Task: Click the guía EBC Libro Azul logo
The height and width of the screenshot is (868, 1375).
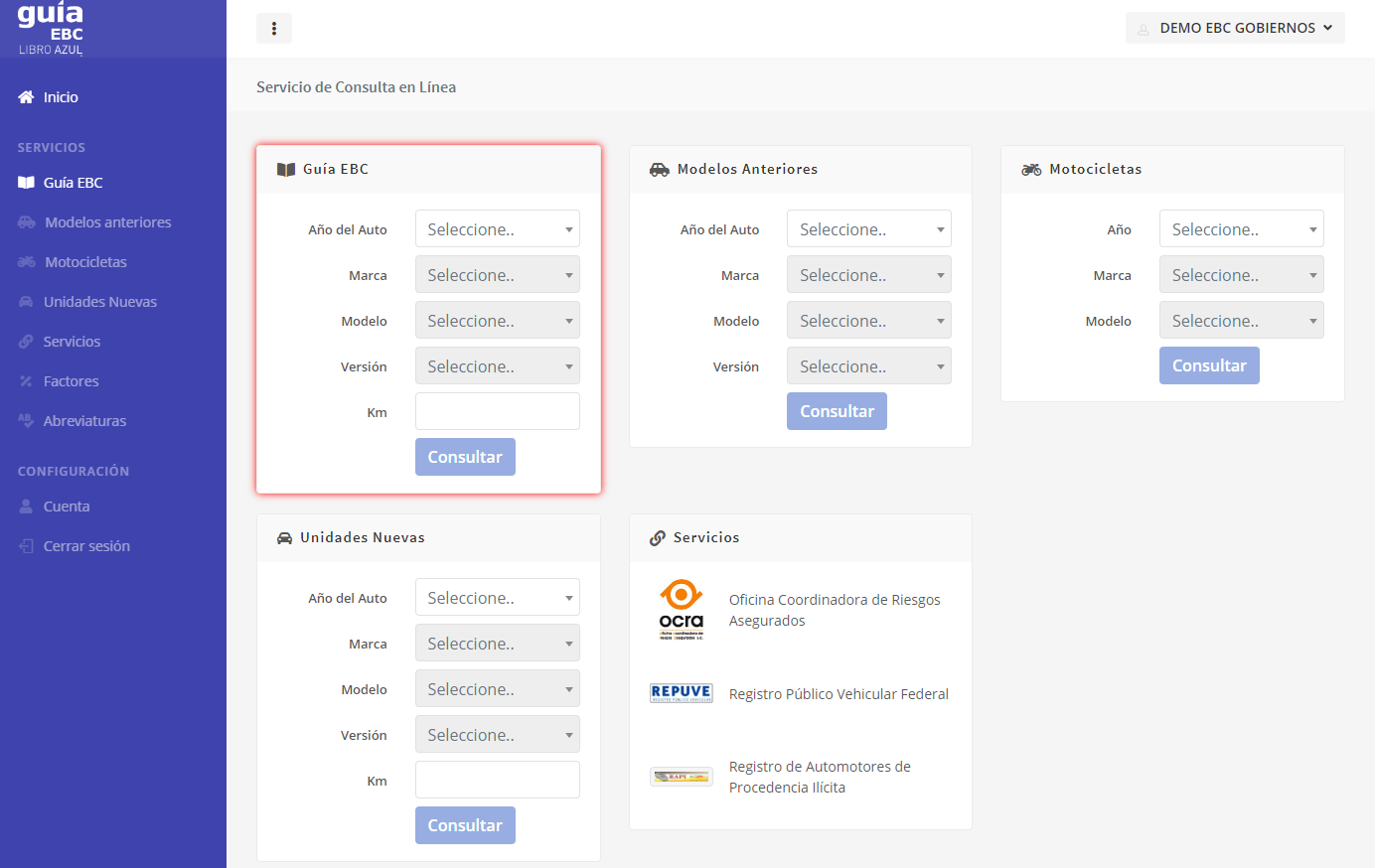Action: (51, 29)
